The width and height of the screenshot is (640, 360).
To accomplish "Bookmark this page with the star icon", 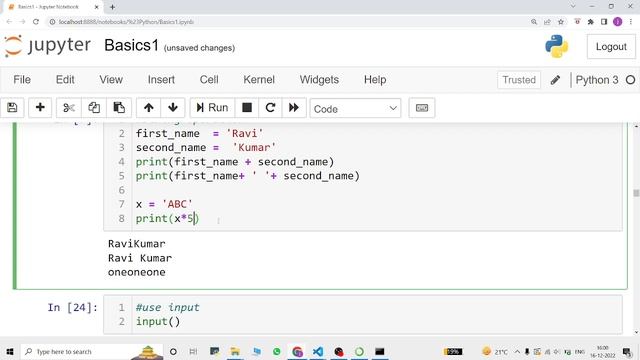I will point(561,22).
